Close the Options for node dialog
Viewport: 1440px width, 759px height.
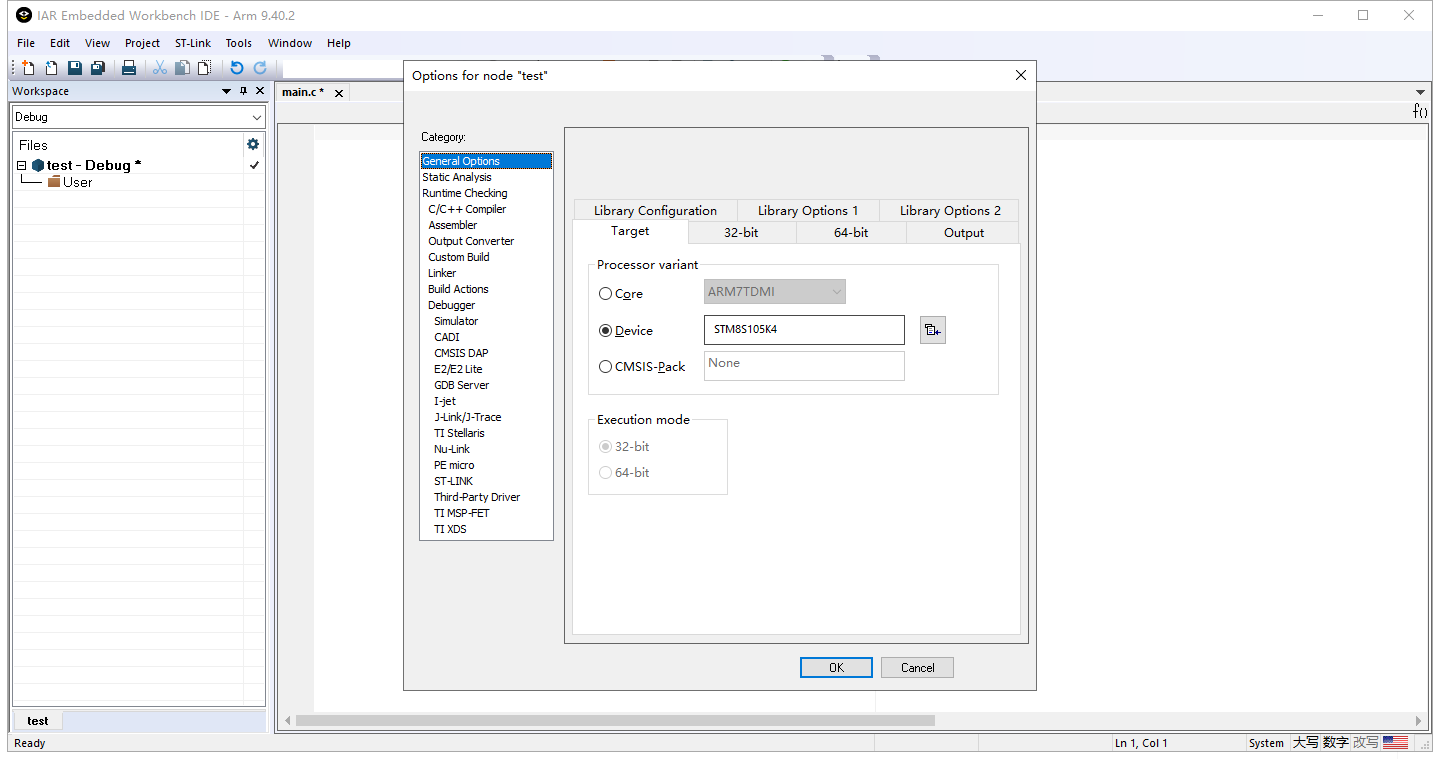(x=1021, y=75)
